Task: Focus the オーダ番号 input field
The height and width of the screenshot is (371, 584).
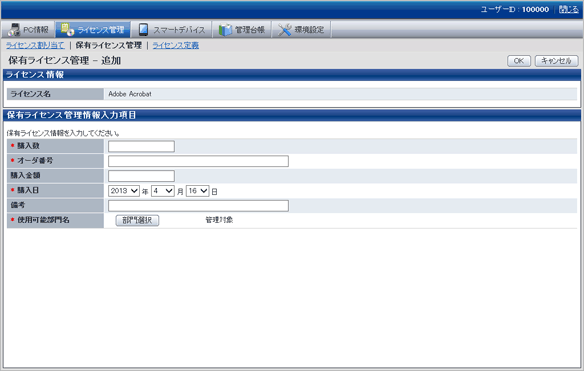Action: tap(198, 161)
